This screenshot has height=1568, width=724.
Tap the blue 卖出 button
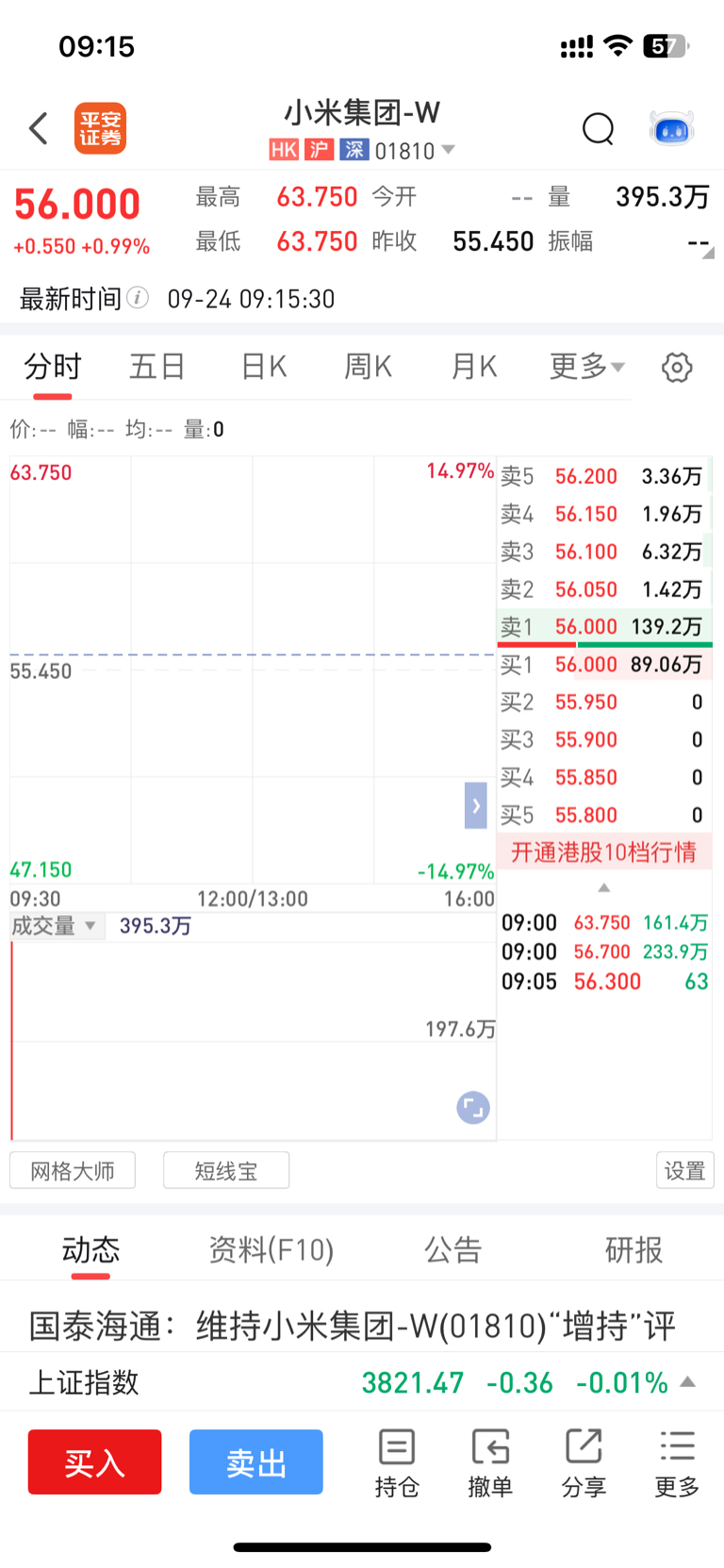tap(256, 1462)
